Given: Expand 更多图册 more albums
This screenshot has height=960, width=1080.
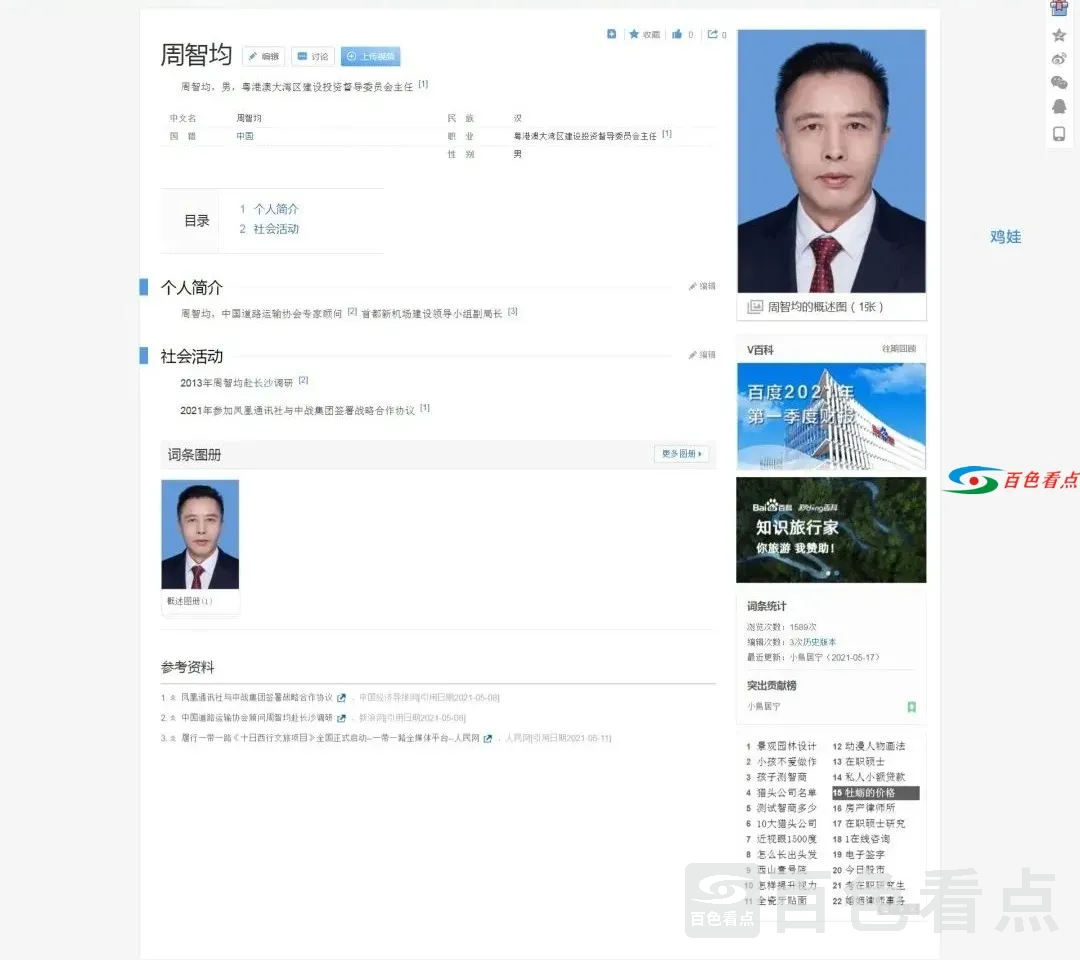Looking at the screenshot, I should click(x=682, y=454).
